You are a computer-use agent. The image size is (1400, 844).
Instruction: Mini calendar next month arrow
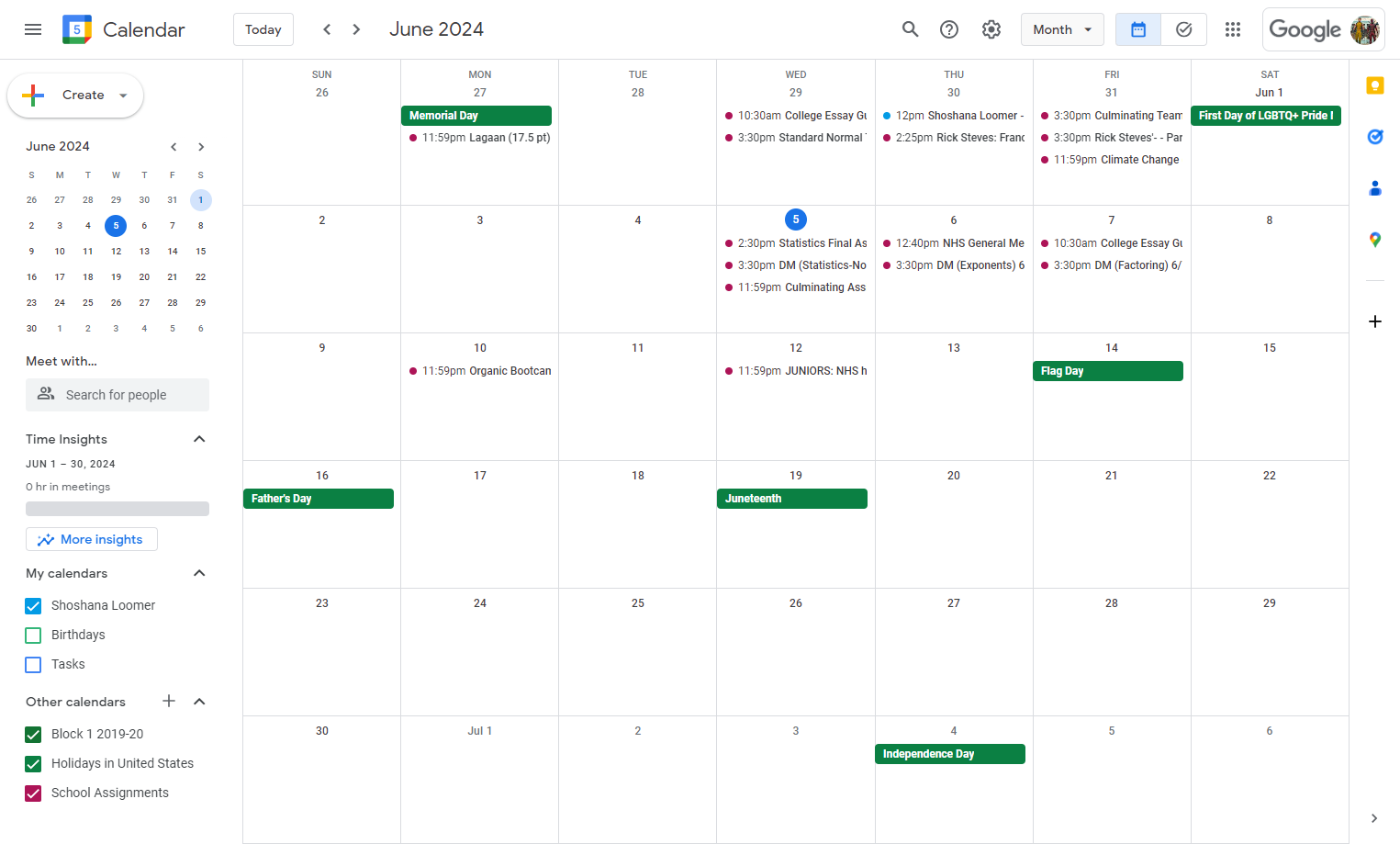coord(201,147)
